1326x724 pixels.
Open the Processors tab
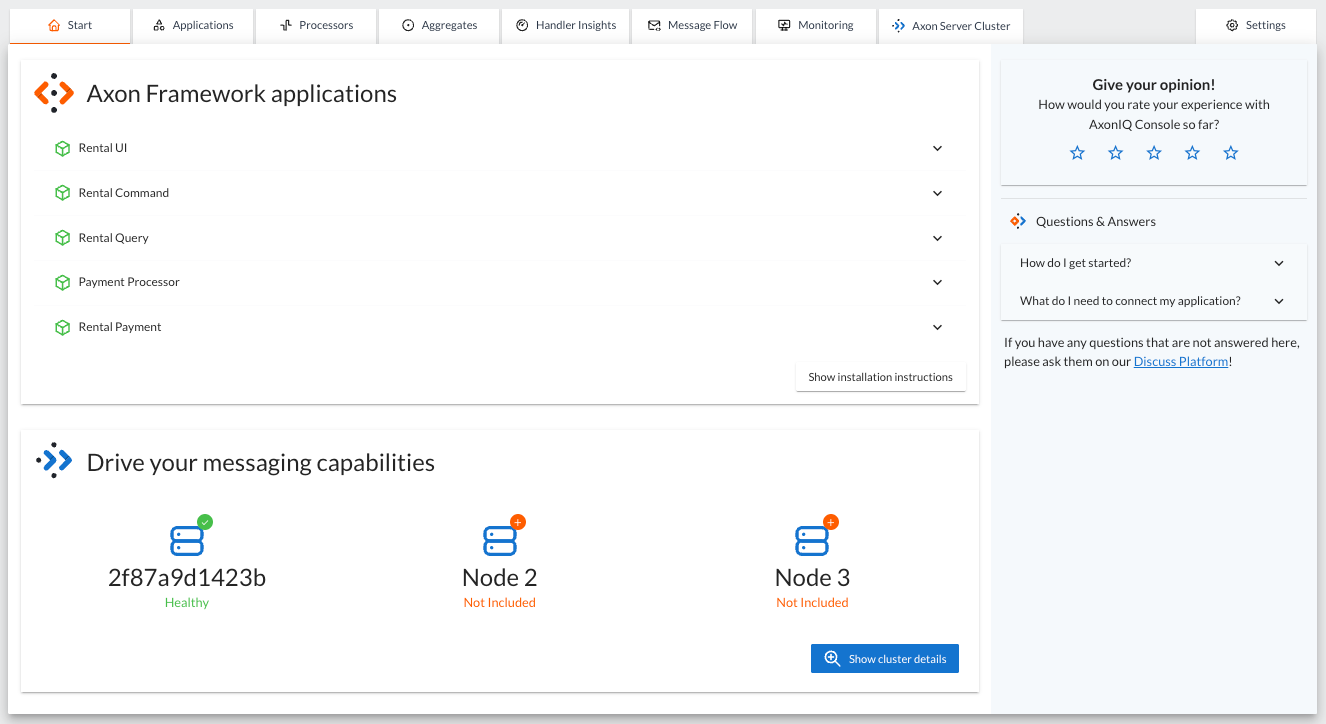pos(316,26)
